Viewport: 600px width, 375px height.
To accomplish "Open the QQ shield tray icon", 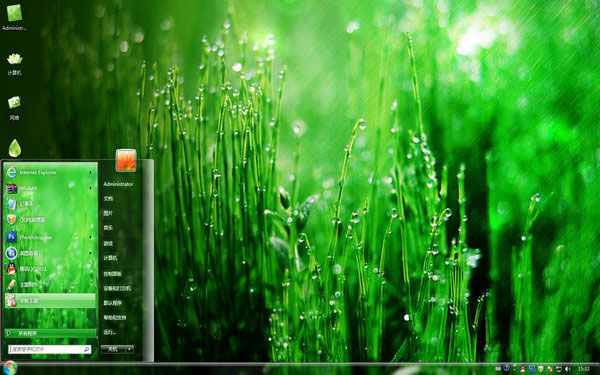I will (541, 369).
